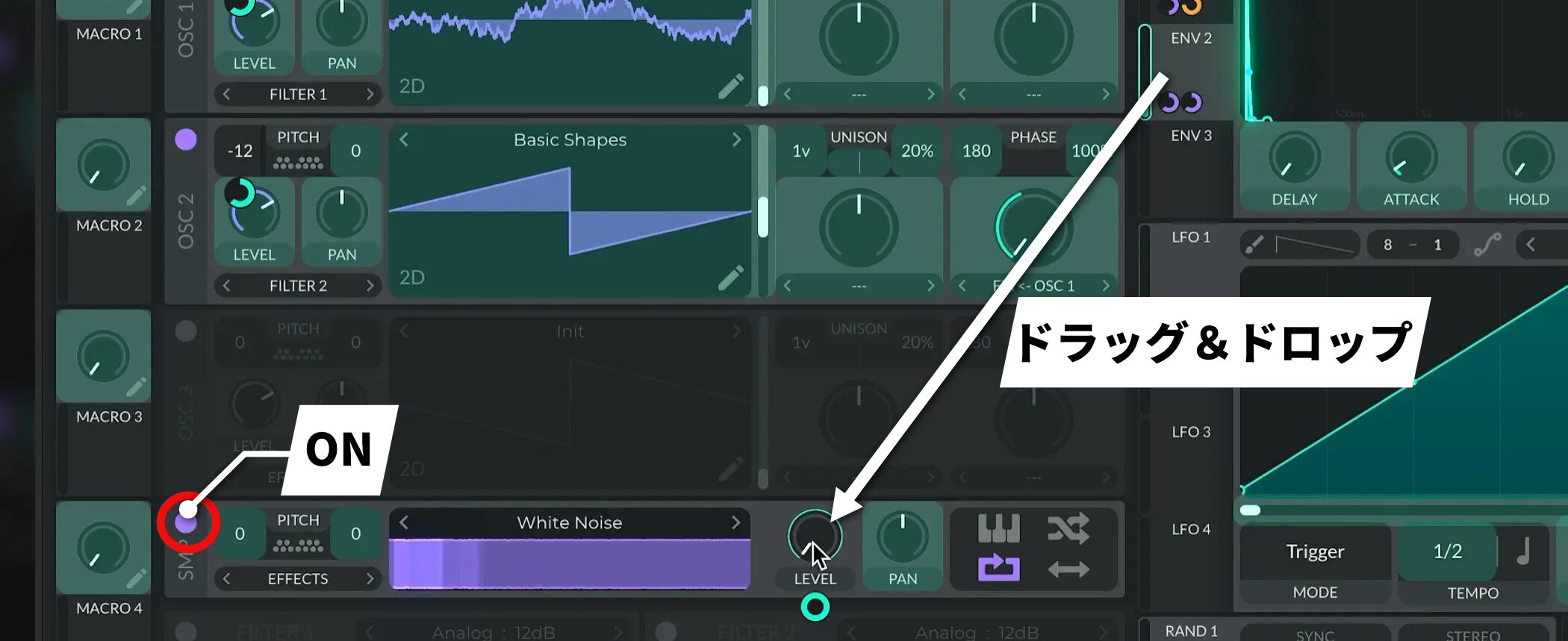Select the LFO 1 paintbrush icon

pyautogui.click(x=1254, y=245)
